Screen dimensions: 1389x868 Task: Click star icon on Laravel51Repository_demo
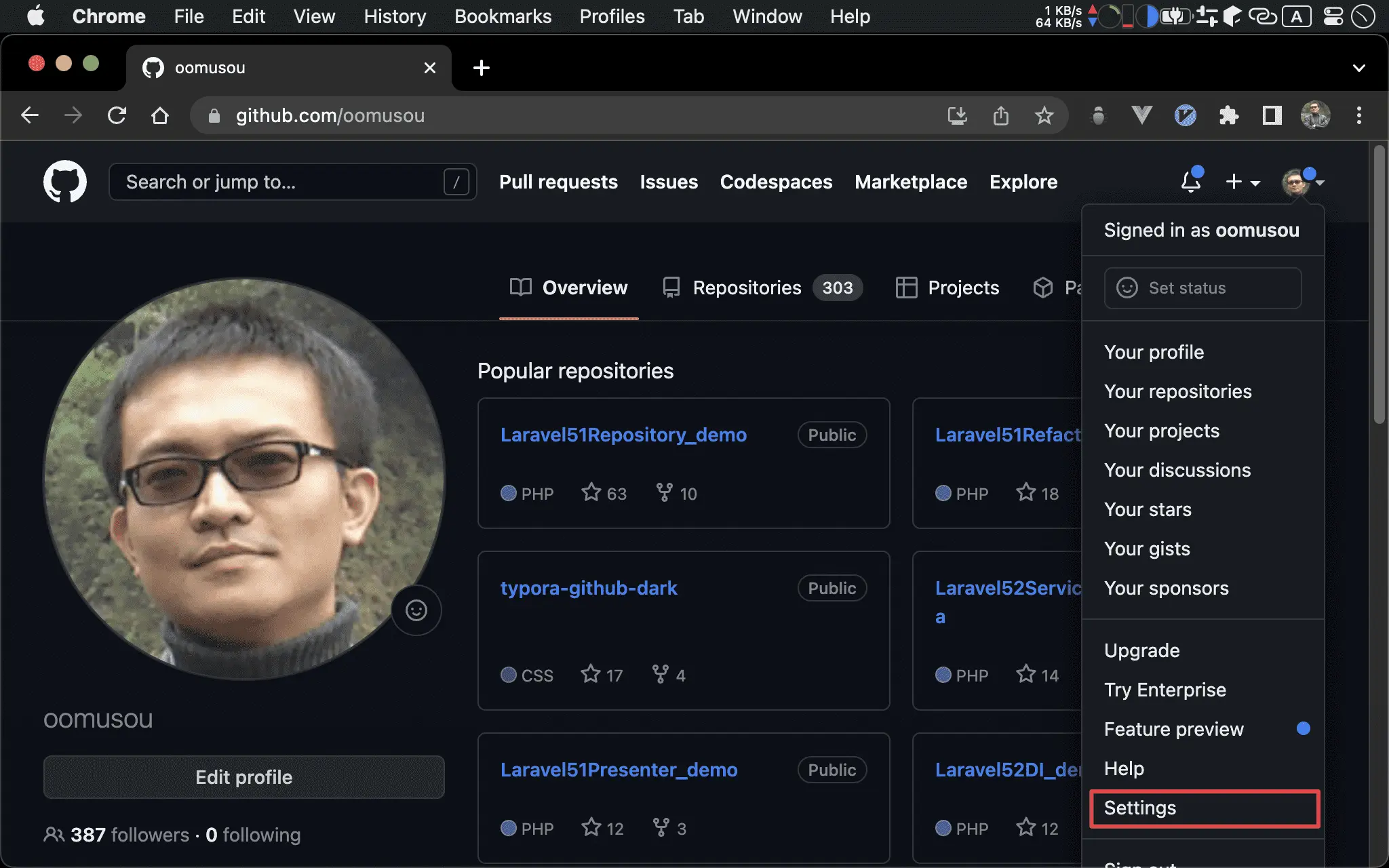coord(591,492)
